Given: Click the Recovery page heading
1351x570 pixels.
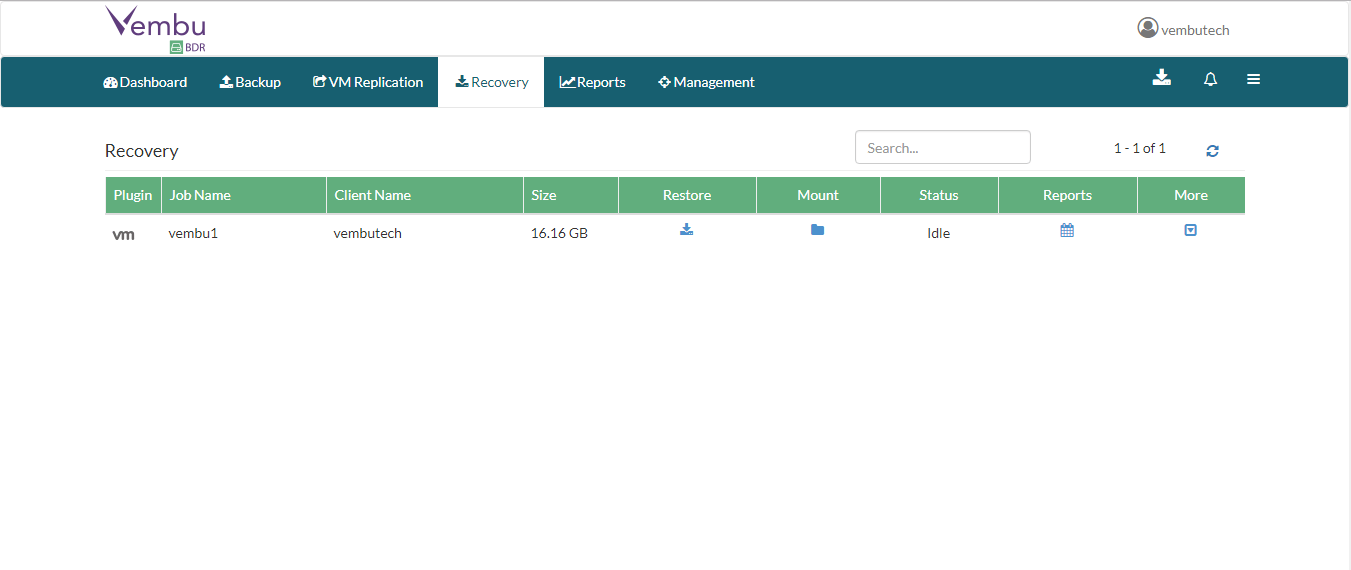Looking at the screenshot, I should [141, 151].
